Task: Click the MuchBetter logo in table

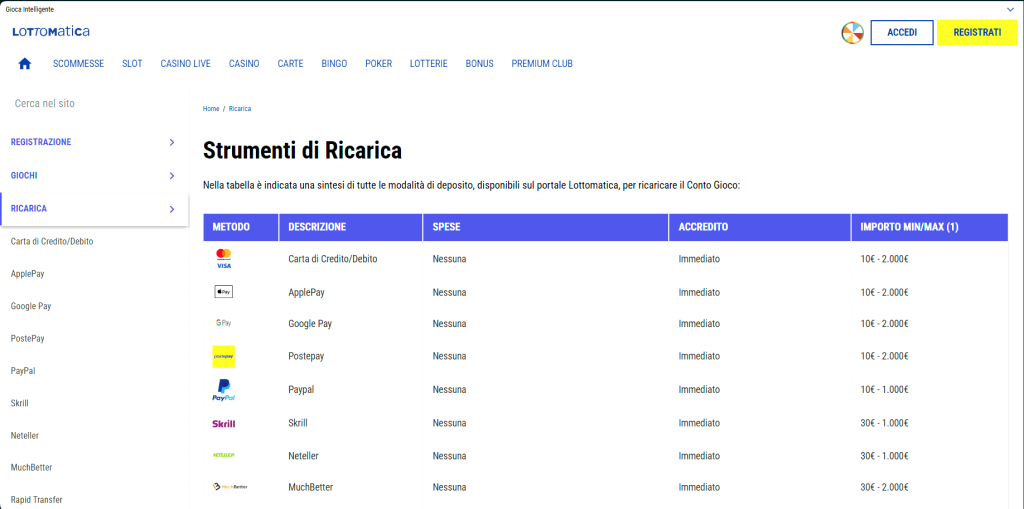Action: coord(230,487)
